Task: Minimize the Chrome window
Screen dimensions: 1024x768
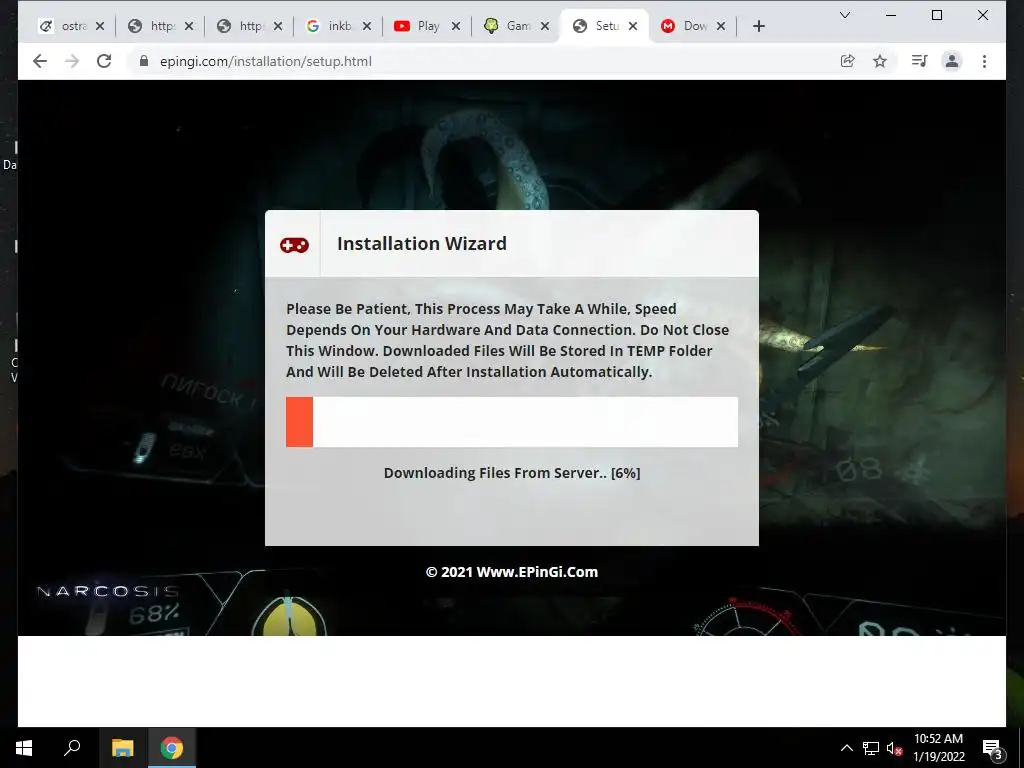Action: point(891,15)
